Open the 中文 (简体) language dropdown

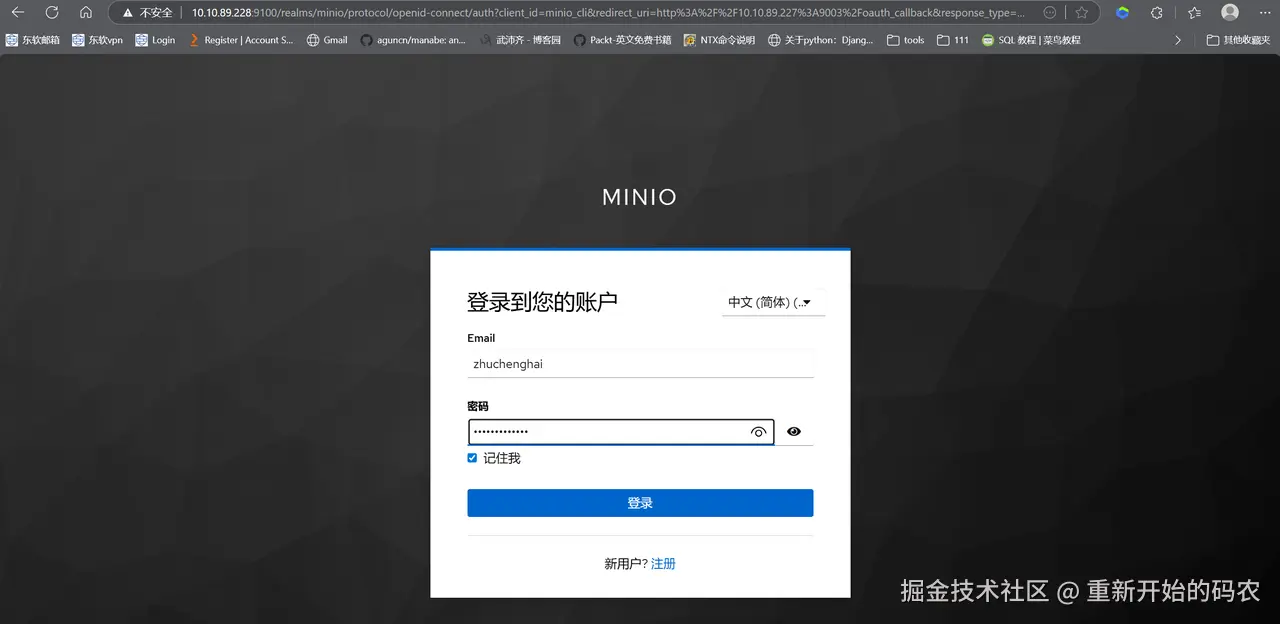[773, 302]
